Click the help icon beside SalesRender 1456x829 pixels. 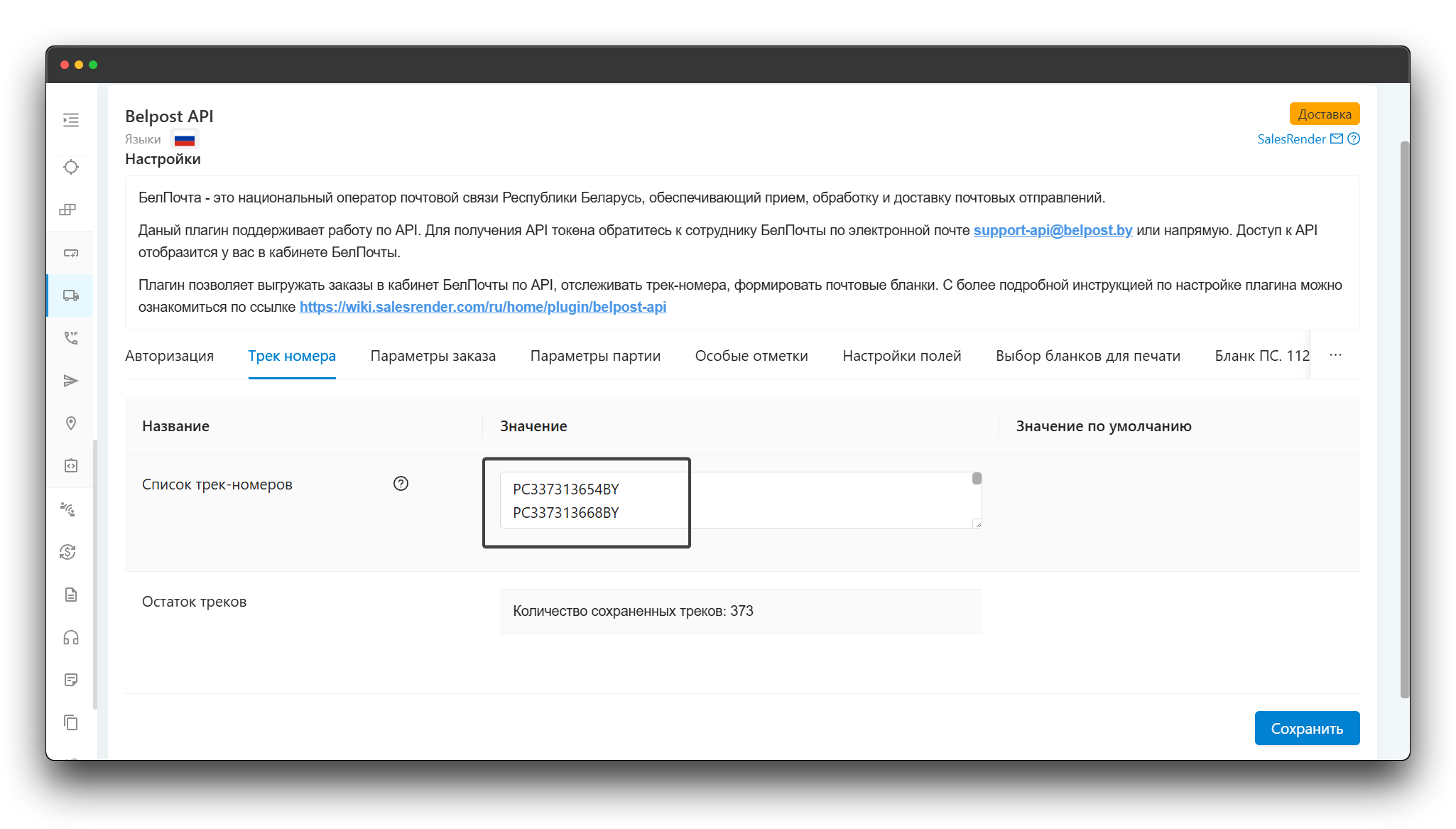tap(1354, 139)
